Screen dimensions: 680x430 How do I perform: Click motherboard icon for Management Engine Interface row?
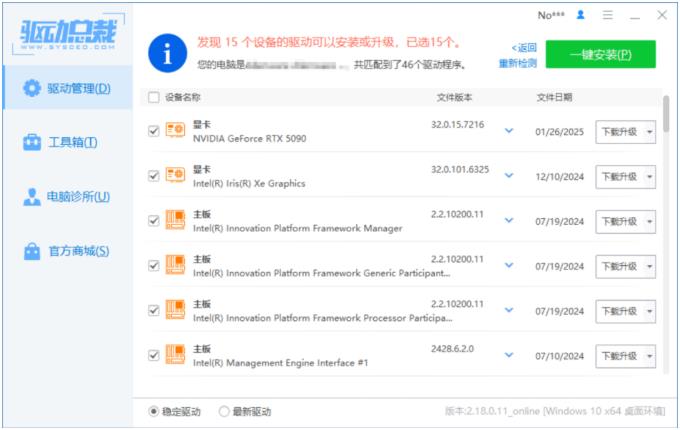tap(175, 355)
